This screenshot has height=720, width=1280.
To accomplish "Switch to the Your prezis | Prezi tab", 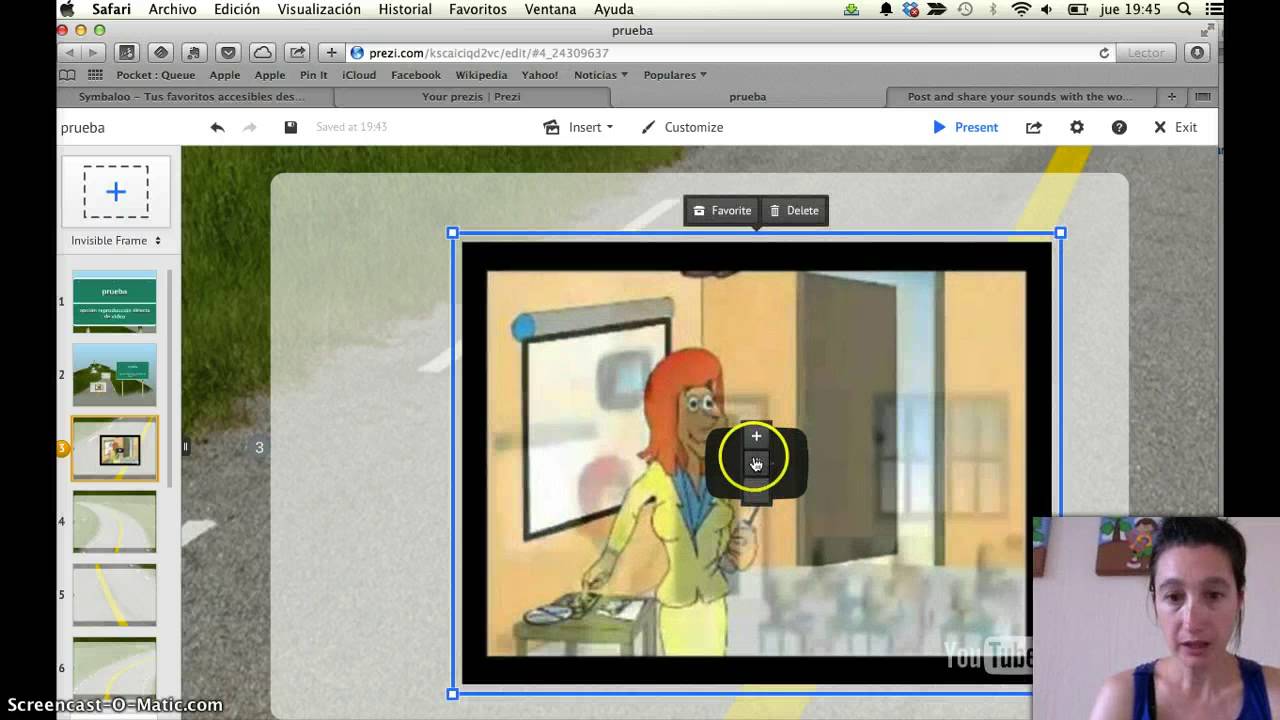I will coord(471,97).
